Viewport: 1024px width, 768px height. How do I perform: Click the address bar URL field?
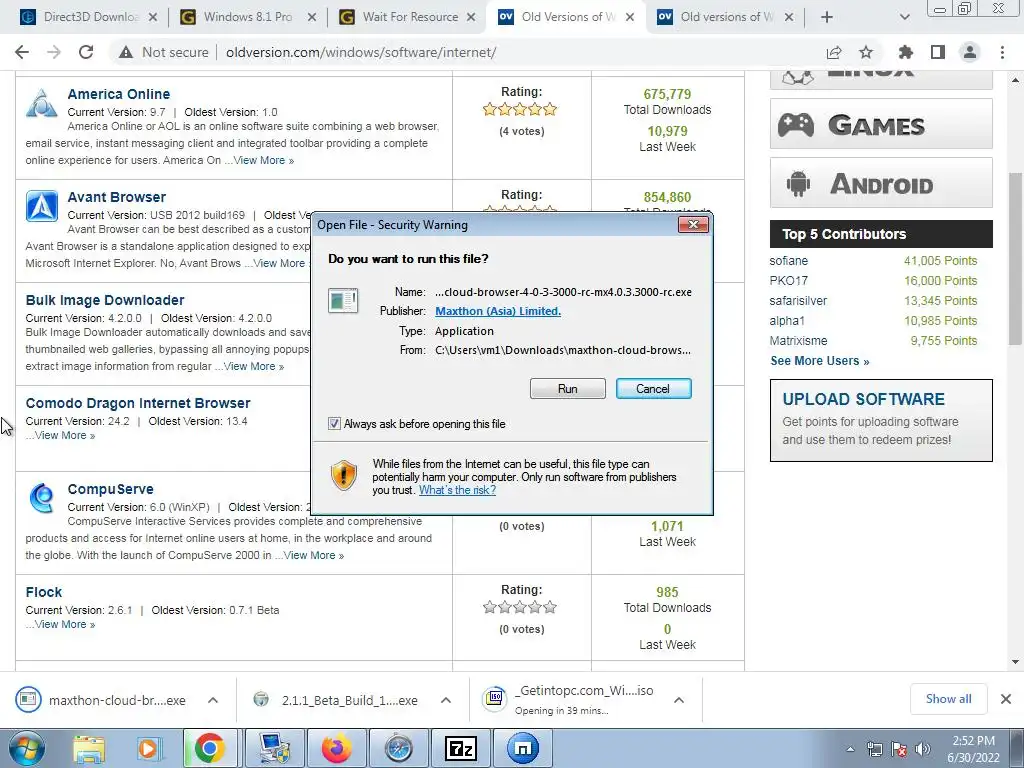(x=360, y=52)
